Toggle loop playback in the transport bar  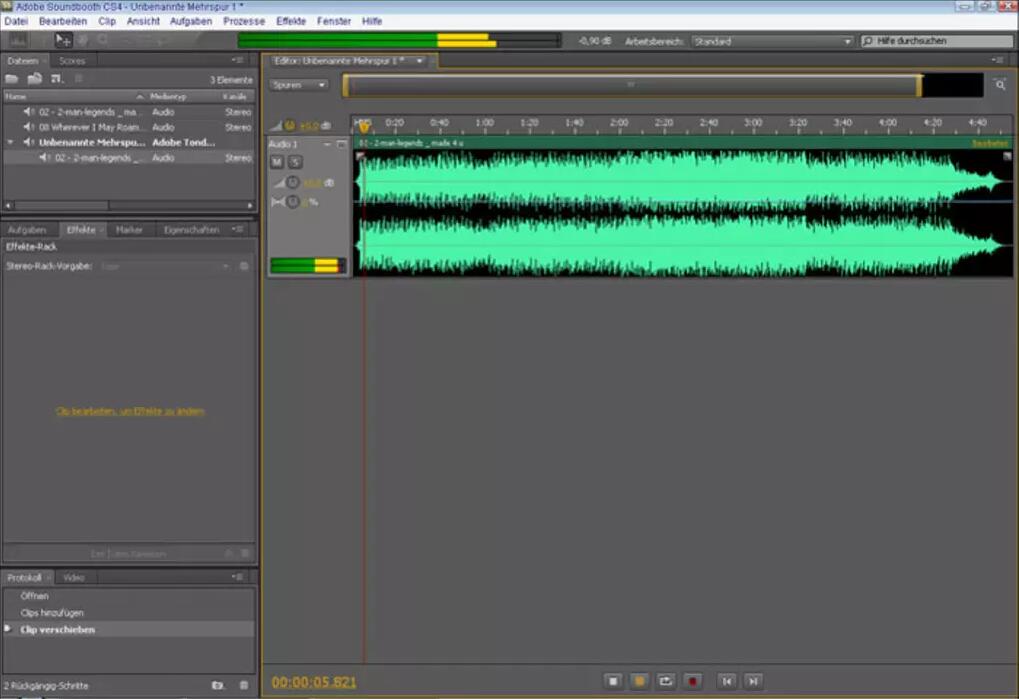coord(665,681)
